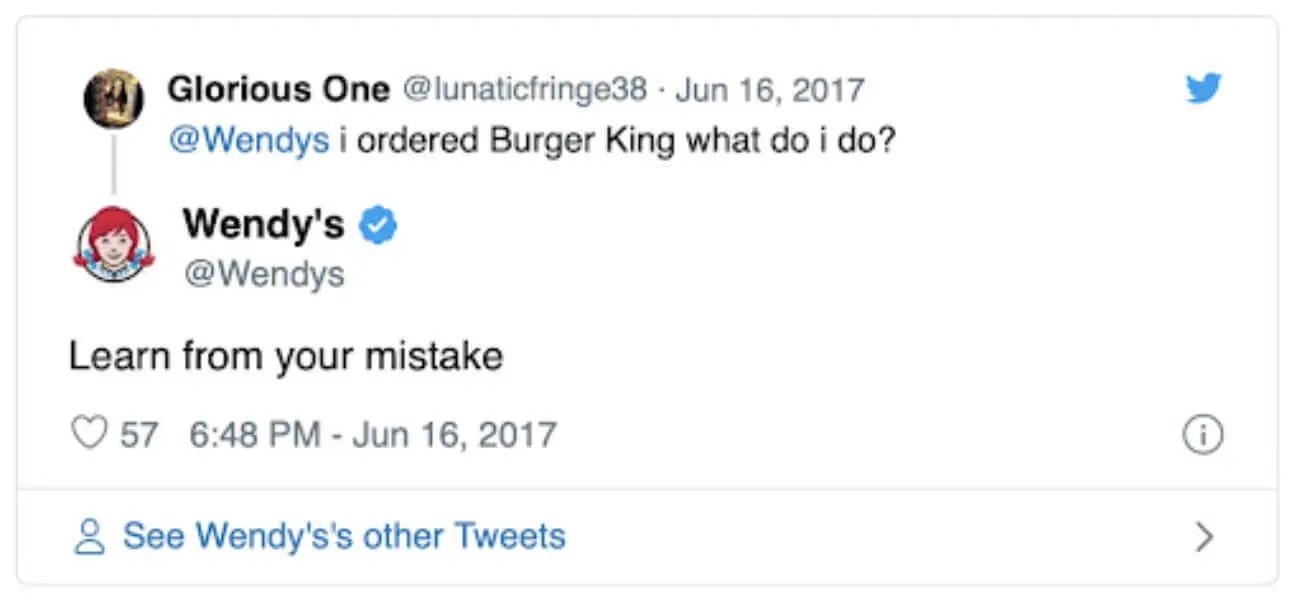The height and width of the screenshot is (600, 1302).
Task: Open tweet information via the circled i icon
Action: [1204, 434]
